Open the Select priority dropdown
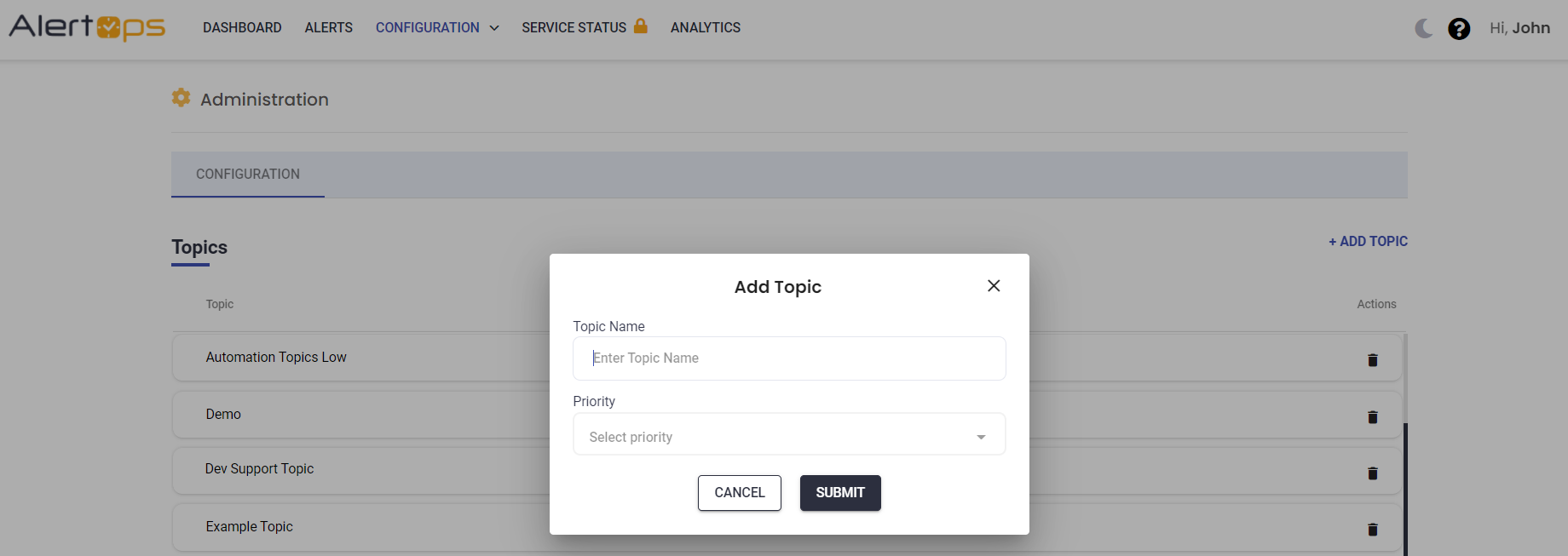This screenshot has width=1568, height=556. [x=788, y=437]
